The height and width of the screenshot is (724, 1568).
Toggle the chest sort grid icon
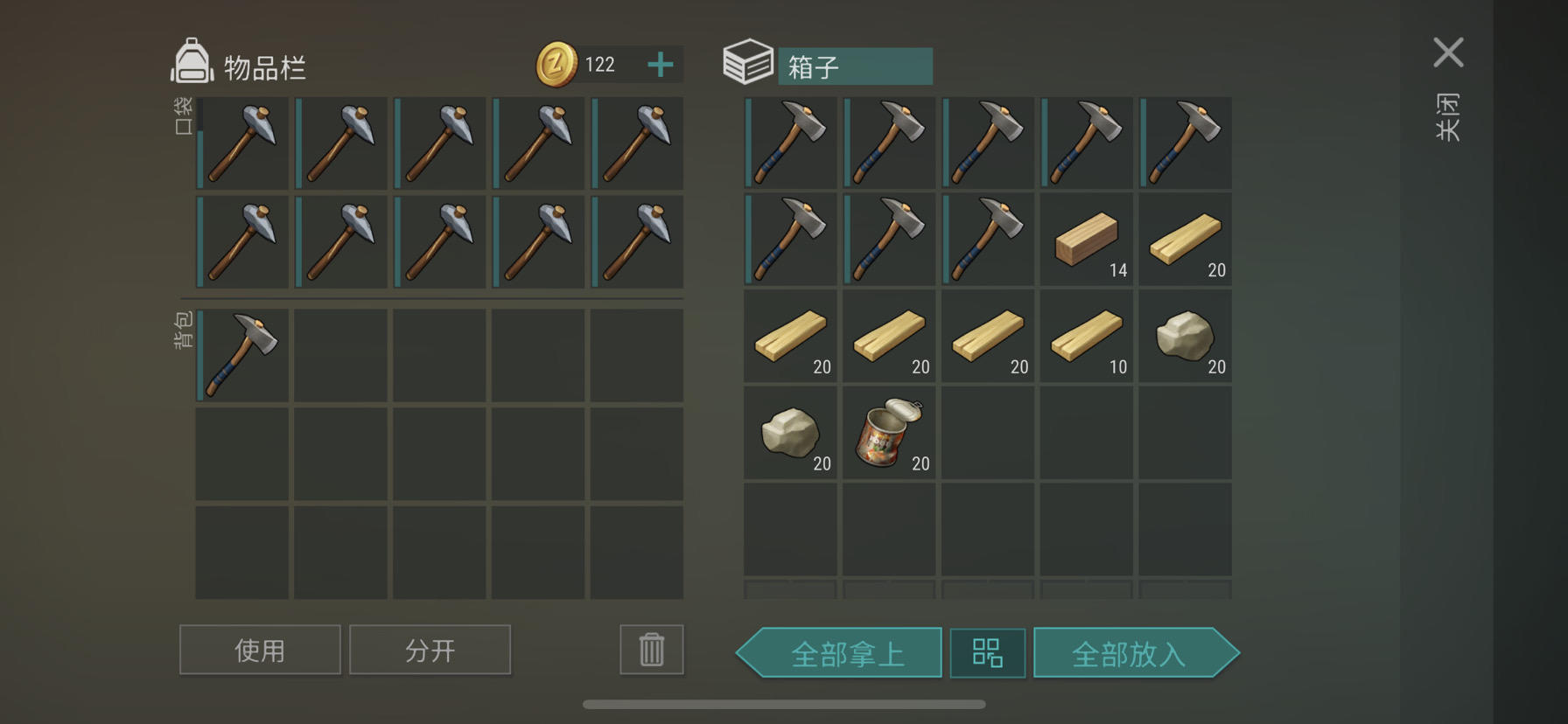[x=987, y=652]
